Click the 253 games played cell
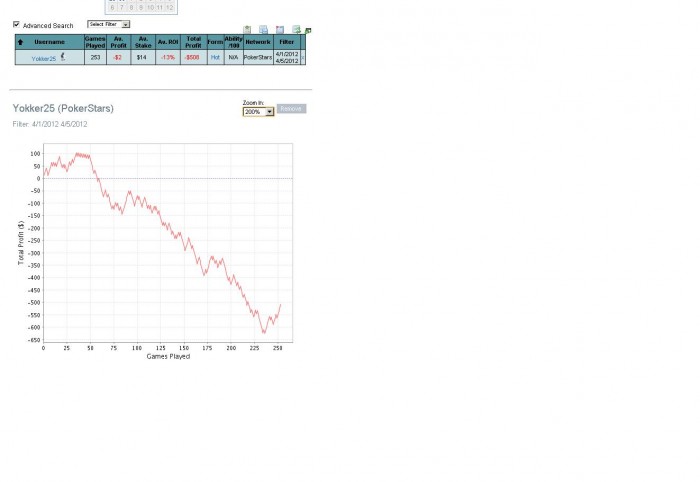This screenshot has width=700, height=482. coord(95,57)
